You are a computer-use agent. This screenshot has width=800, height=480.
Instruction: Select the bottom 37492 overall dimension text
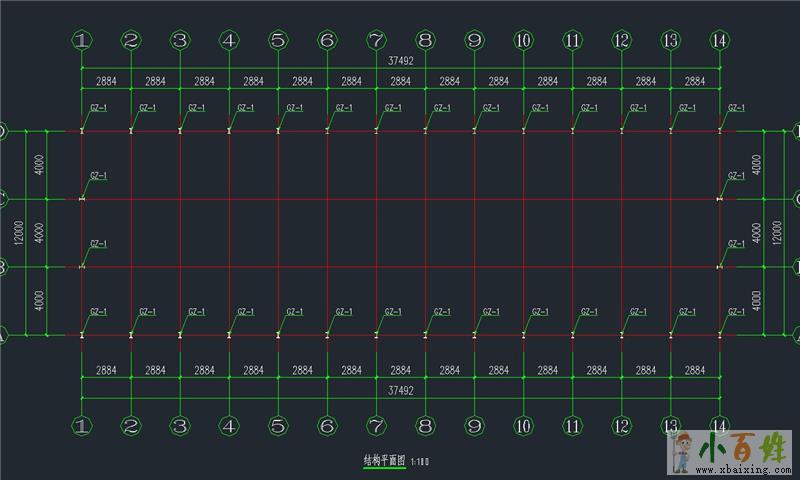point(400,391)
